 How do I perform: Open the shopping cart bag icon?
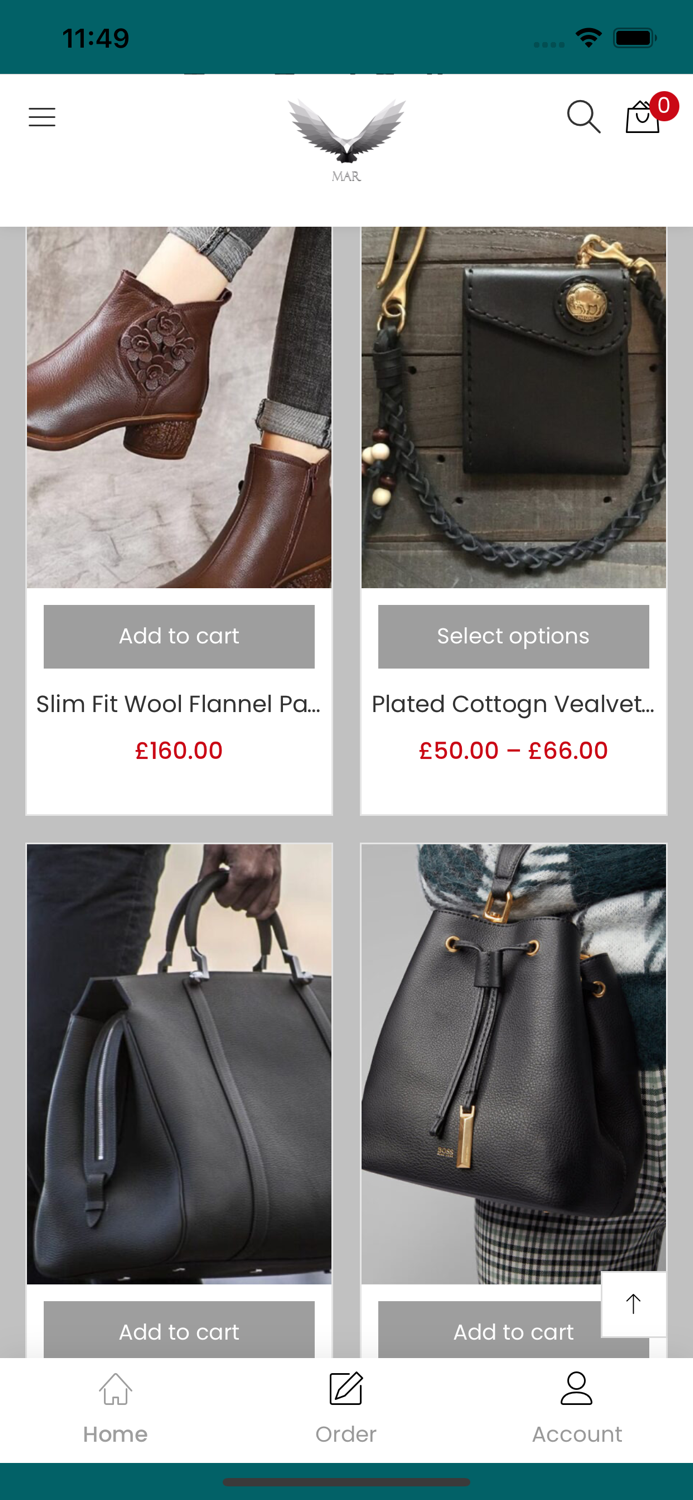pos(642,118)
